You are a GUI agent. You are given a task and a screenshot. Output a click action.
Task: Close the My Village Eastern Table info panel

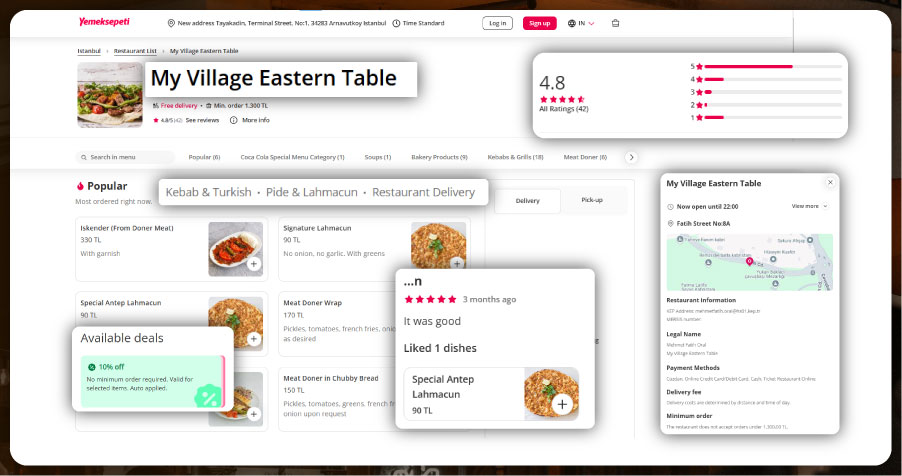coord(829,183)
